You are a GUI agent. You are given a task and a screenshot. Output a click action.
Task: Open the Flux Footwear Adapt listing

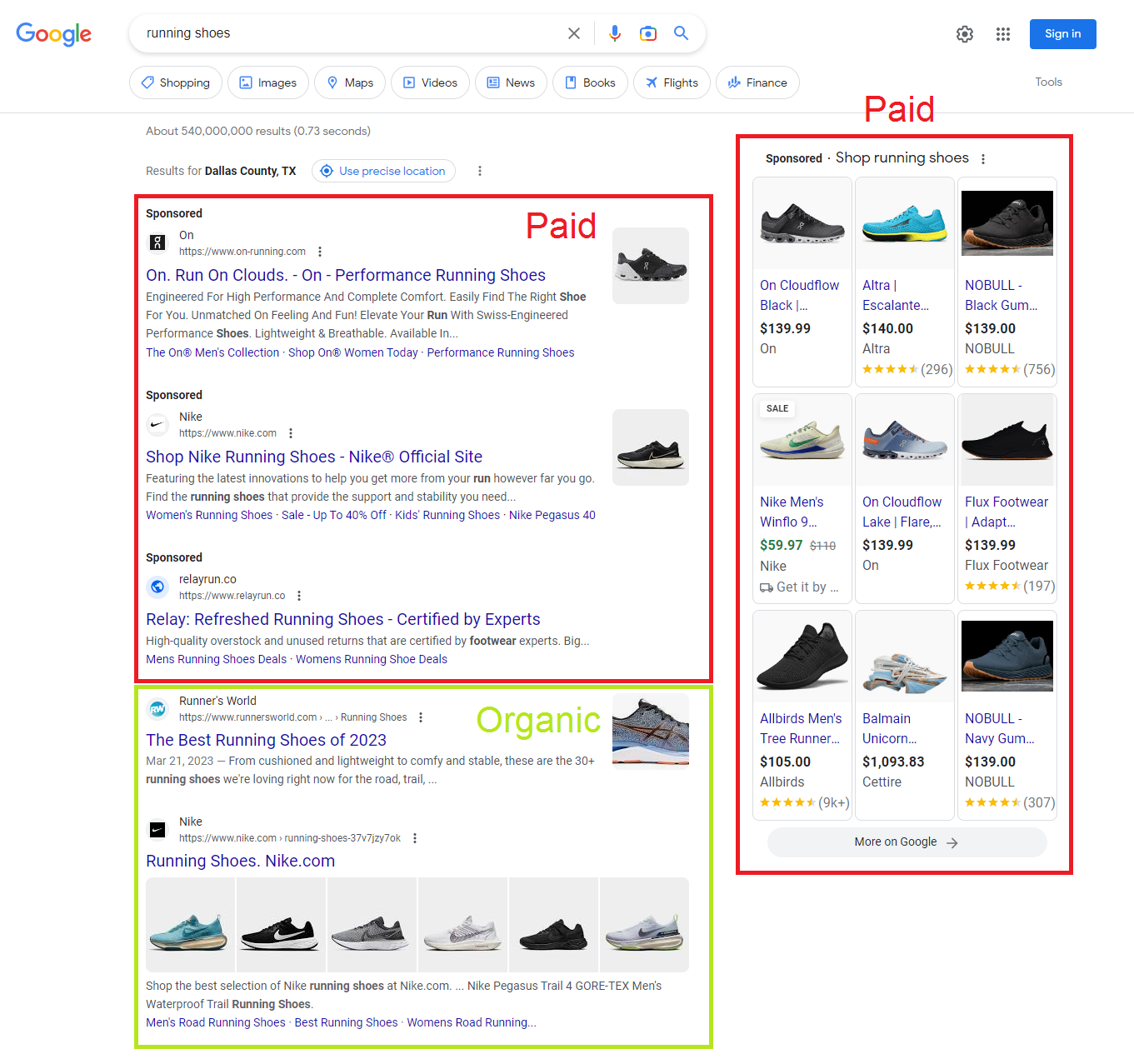pos(1007,498)
